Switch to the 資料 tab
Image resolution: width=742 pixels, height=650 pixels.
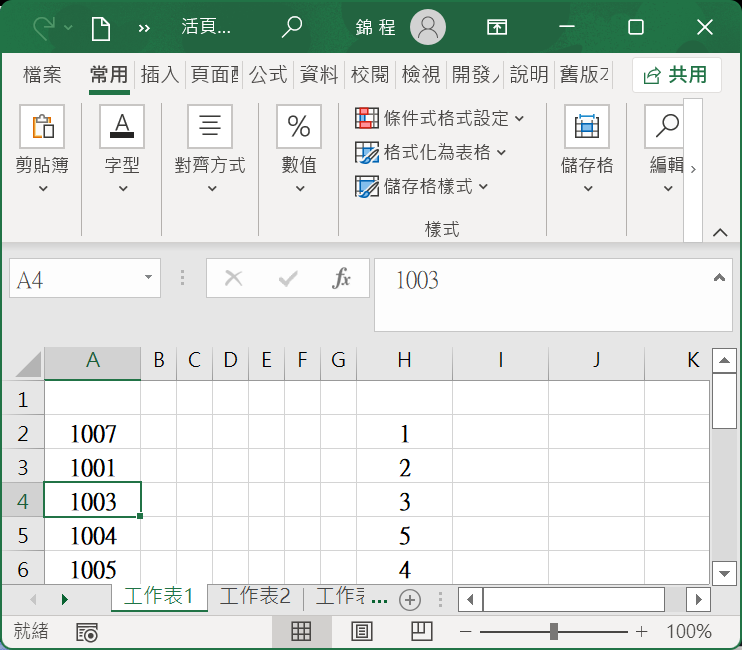tap(319, 75)
